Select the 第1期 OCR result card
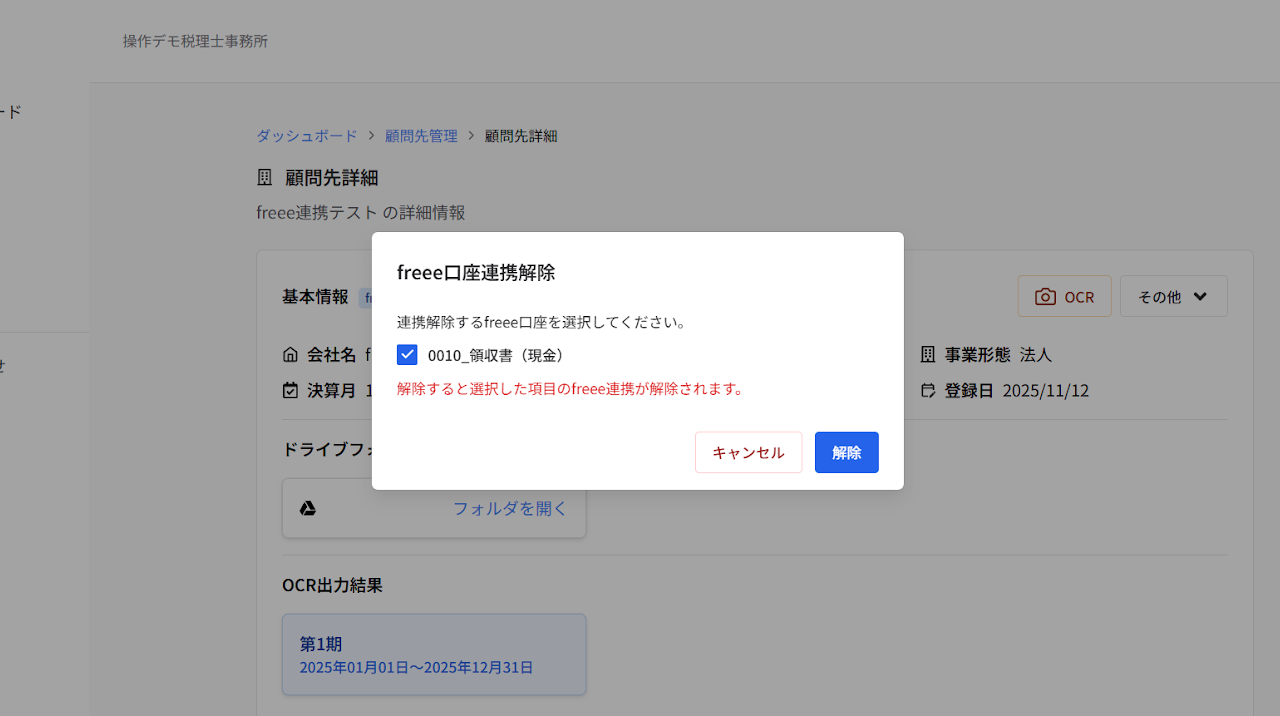The image size is (1280, 716). pos(434,655)
